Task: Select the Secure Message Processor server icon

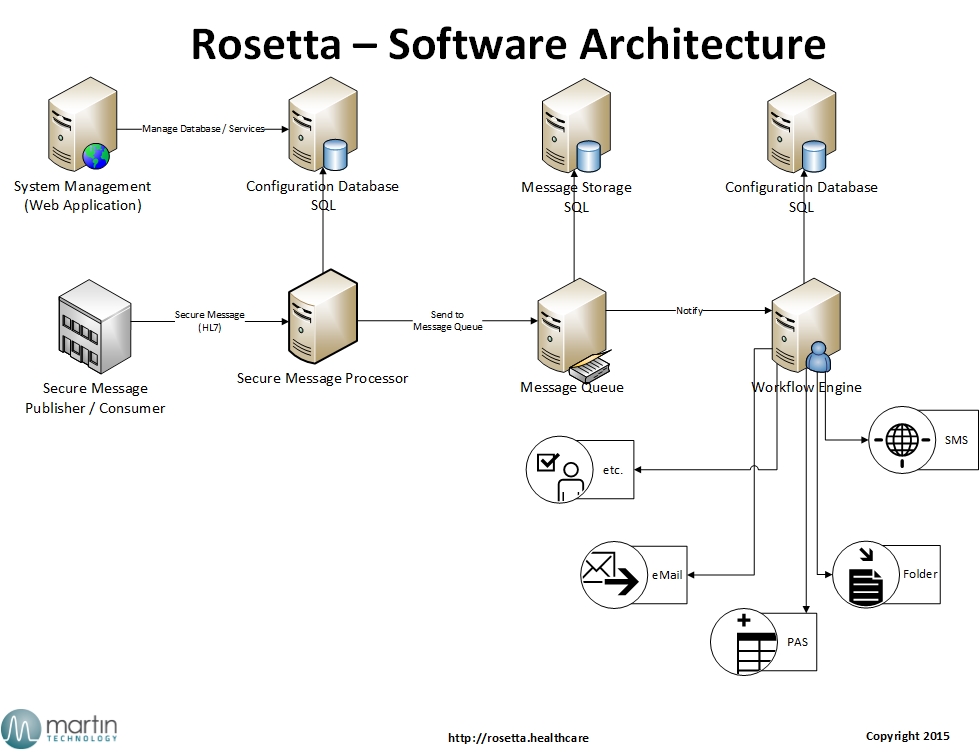Action: coord(322,316)
